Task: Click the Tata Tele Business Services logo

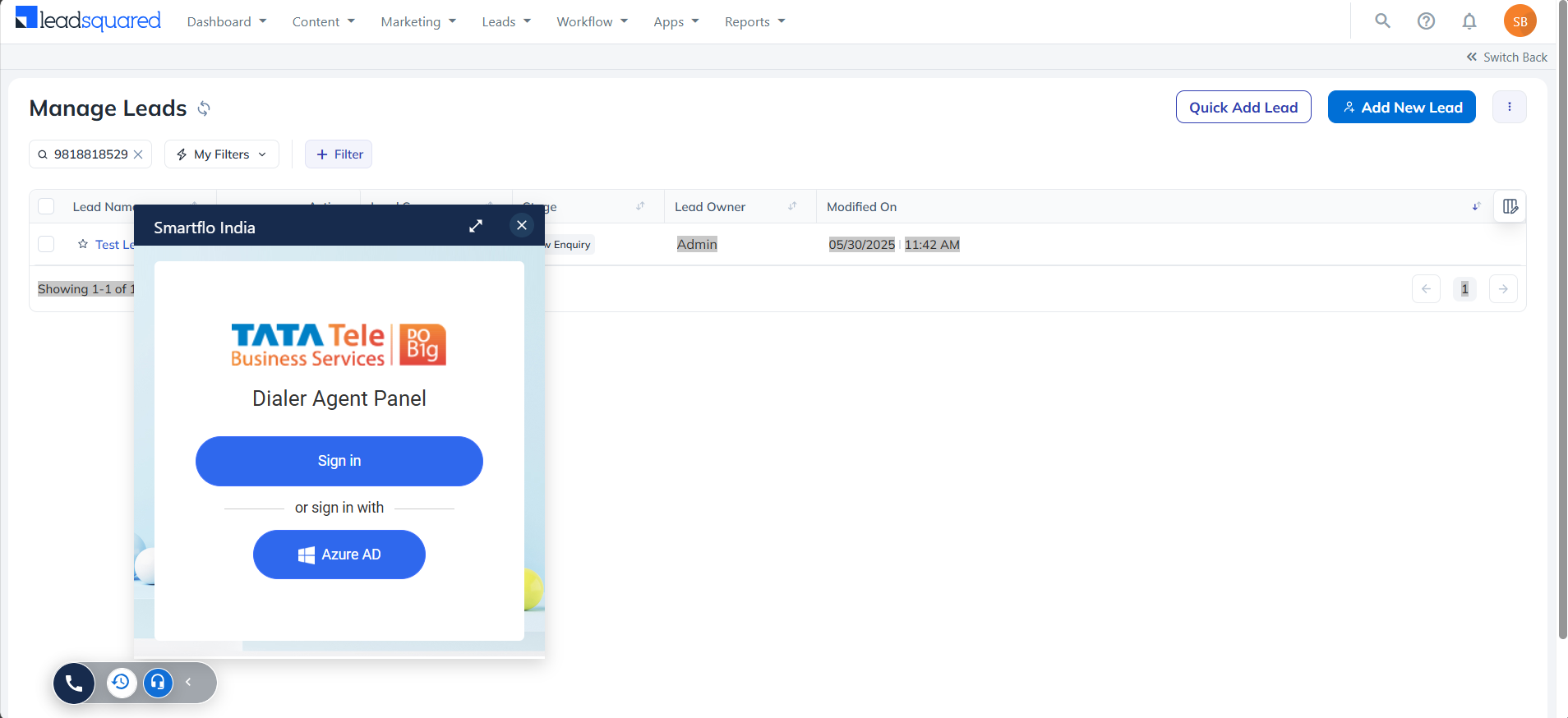Action: pos(339,344)
